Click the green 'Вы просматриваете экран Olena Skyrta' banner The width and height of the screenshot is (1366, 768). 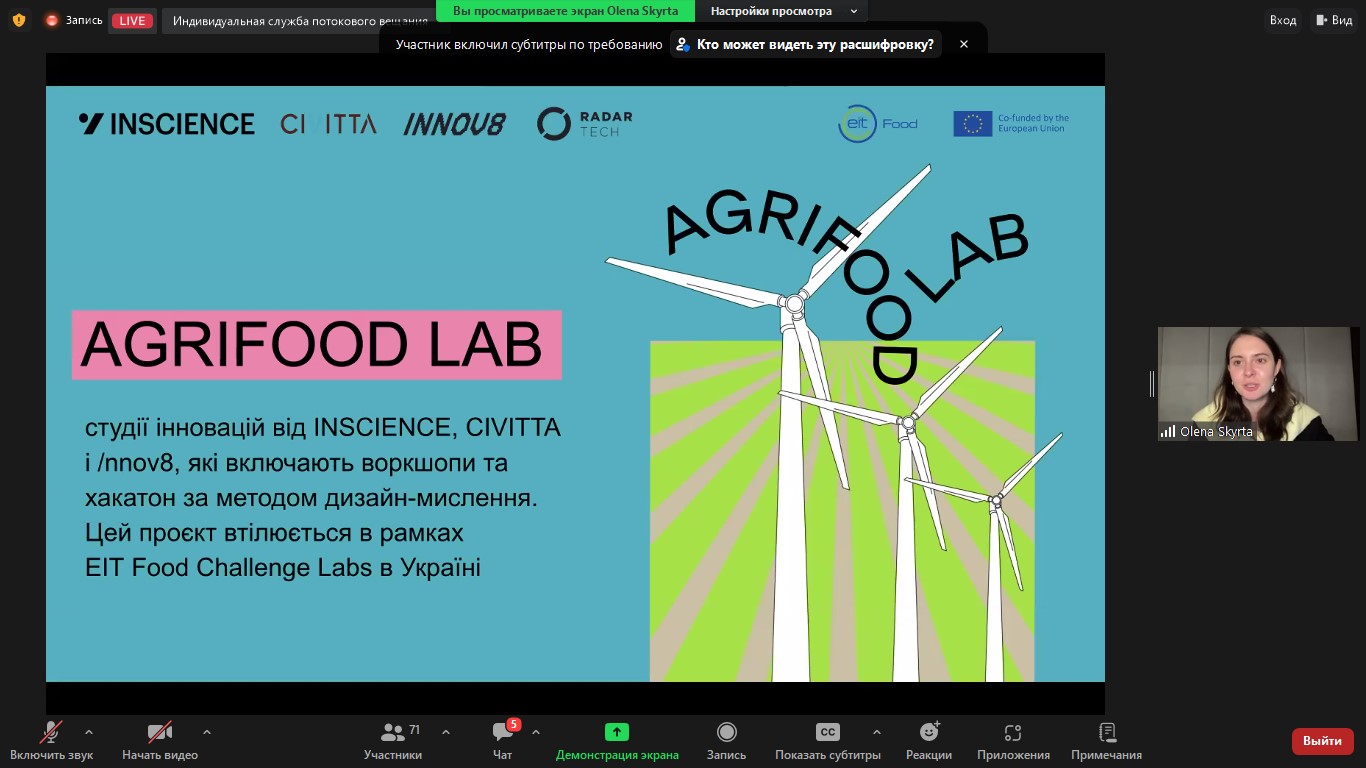565,11
